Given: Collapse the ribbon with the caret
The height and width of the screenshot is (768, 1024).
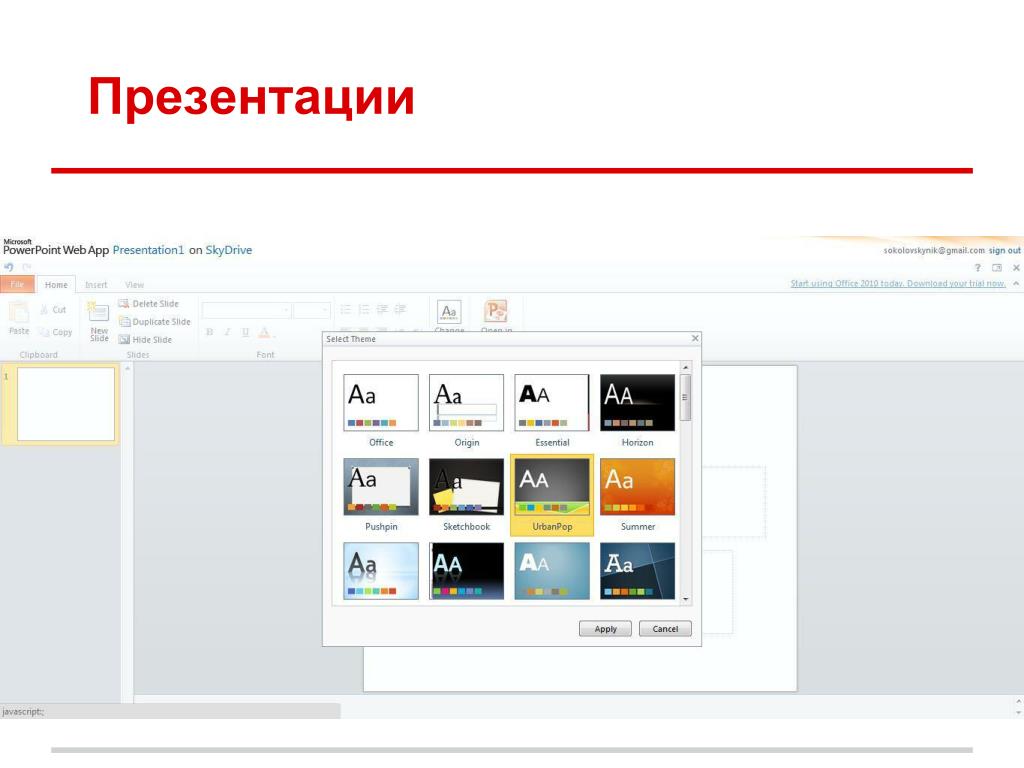Looking at the screenshot, I should pyautogui.click(x=1016, y=283).
